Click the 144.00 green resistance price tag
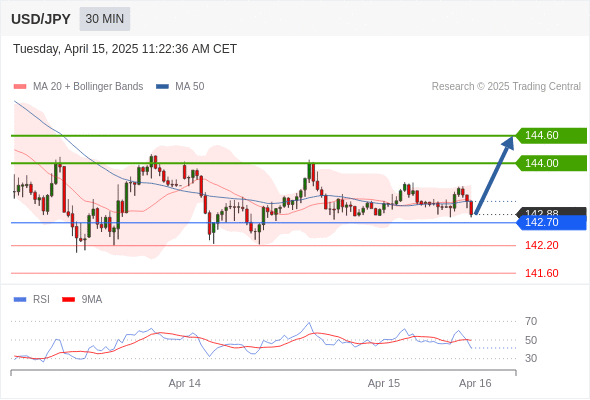The width and height of the screenshot is (590, 400). click(x=551, y=163)
